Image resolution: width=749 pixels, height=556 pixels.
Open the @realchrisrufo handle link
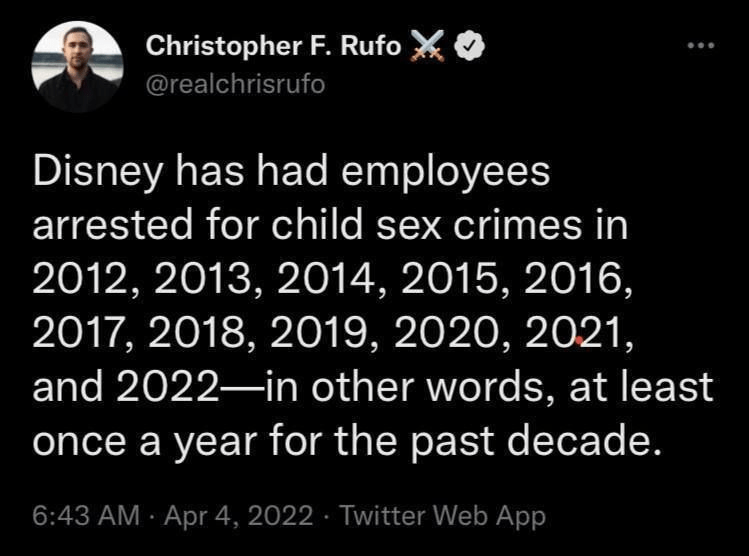pos(235,84)
